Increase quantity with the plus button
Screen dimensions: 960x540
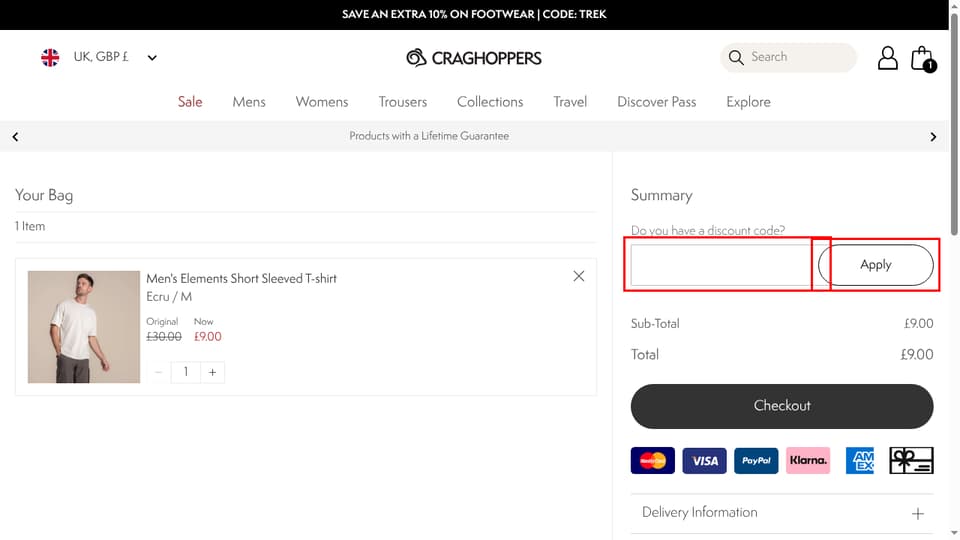[212, 372]
